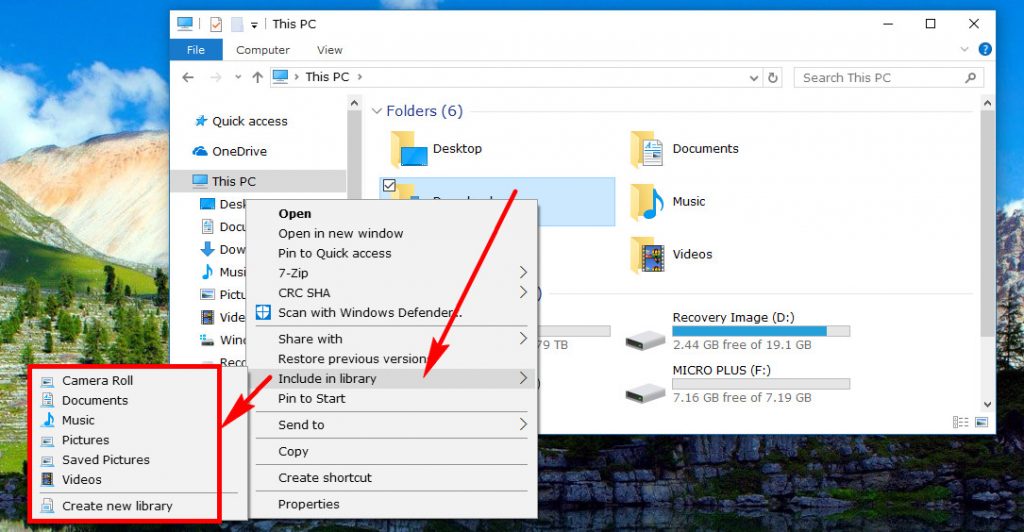
Task: Choose Restore previous versions
Action: [353, 359]
